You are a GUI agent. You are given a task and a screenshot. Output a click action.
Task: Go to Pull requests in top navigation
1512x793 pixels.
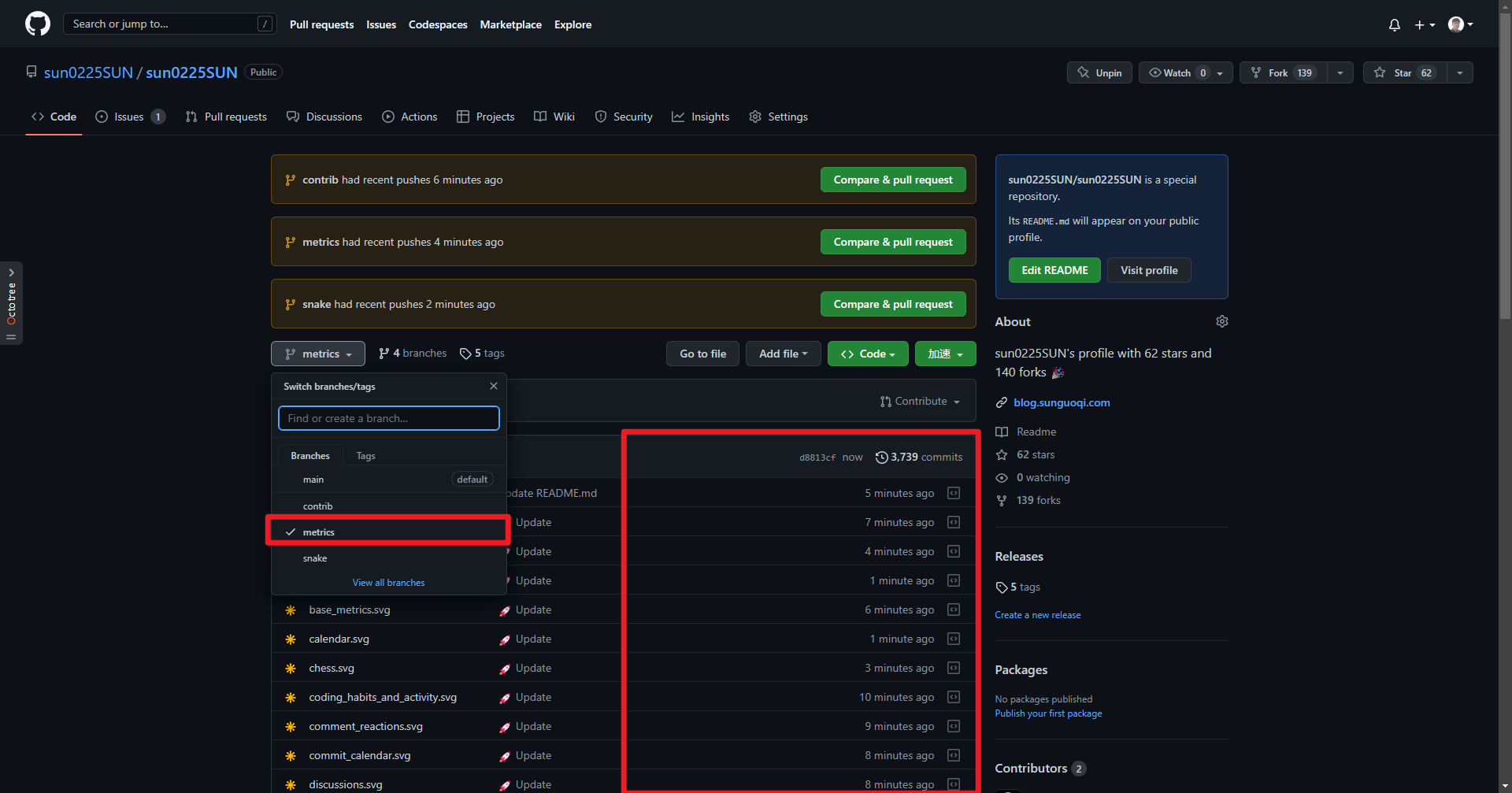pyautogui.click(x=321, y=24)
